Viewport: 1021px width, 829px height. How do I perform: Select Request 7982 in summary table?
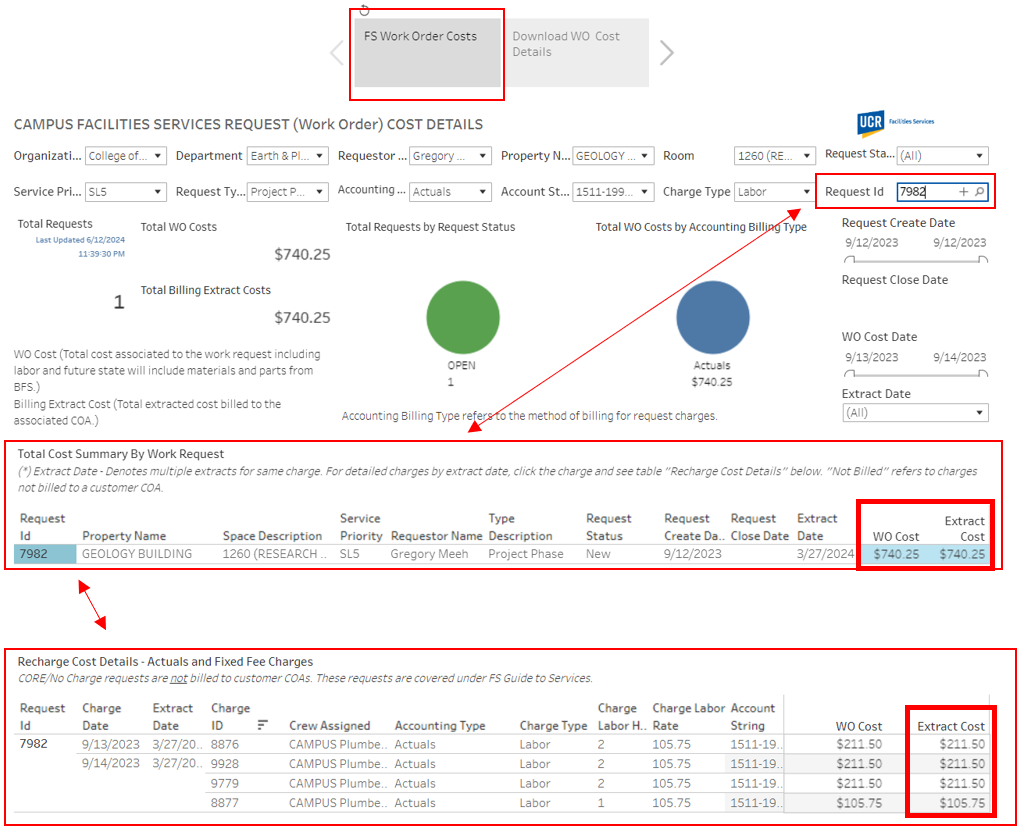(45, 554)
